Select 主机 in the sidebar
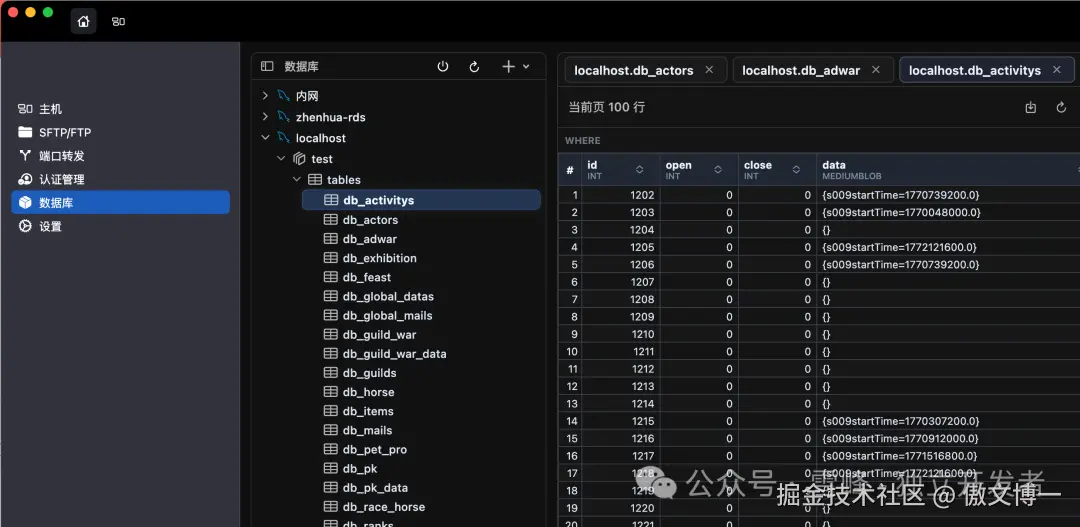Viewport: 1080px width, 527px height. point(120,109)
